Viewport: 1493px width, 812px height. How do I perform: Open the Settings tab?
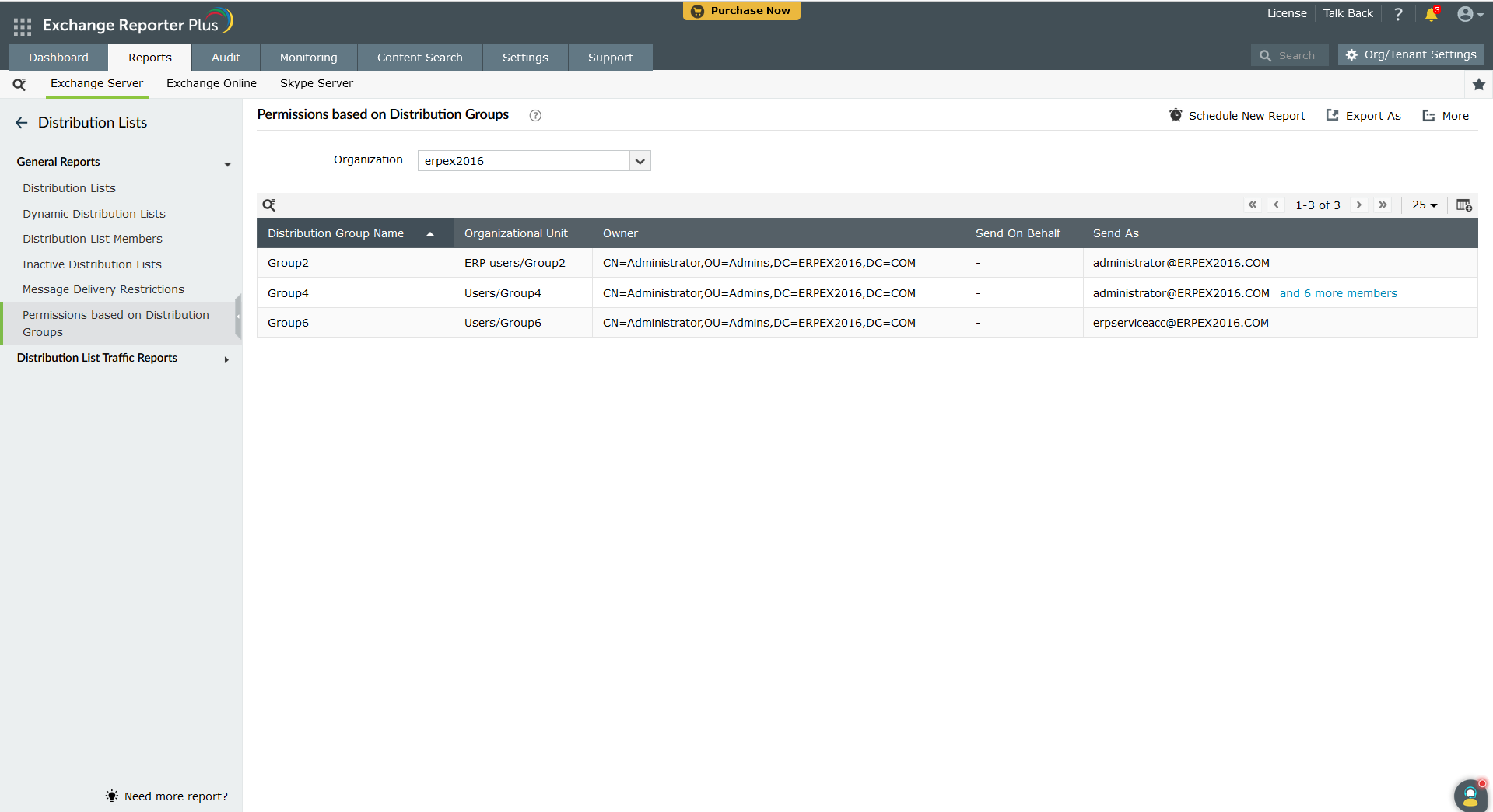point(525,58)
